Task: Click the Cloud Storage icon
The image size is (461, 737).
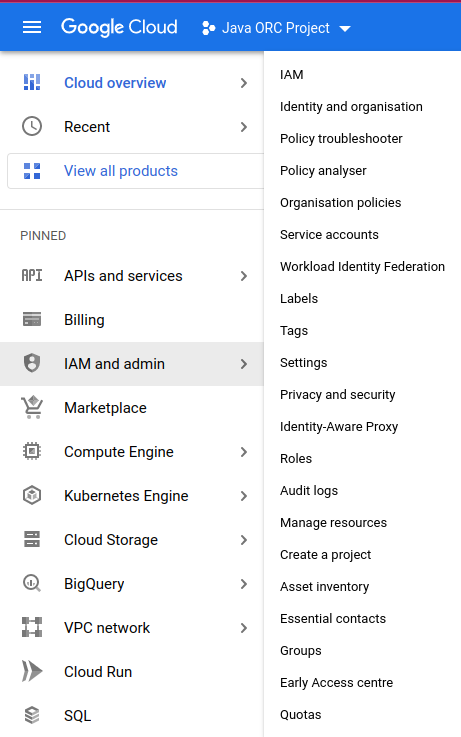Action: tap(32, 539)
